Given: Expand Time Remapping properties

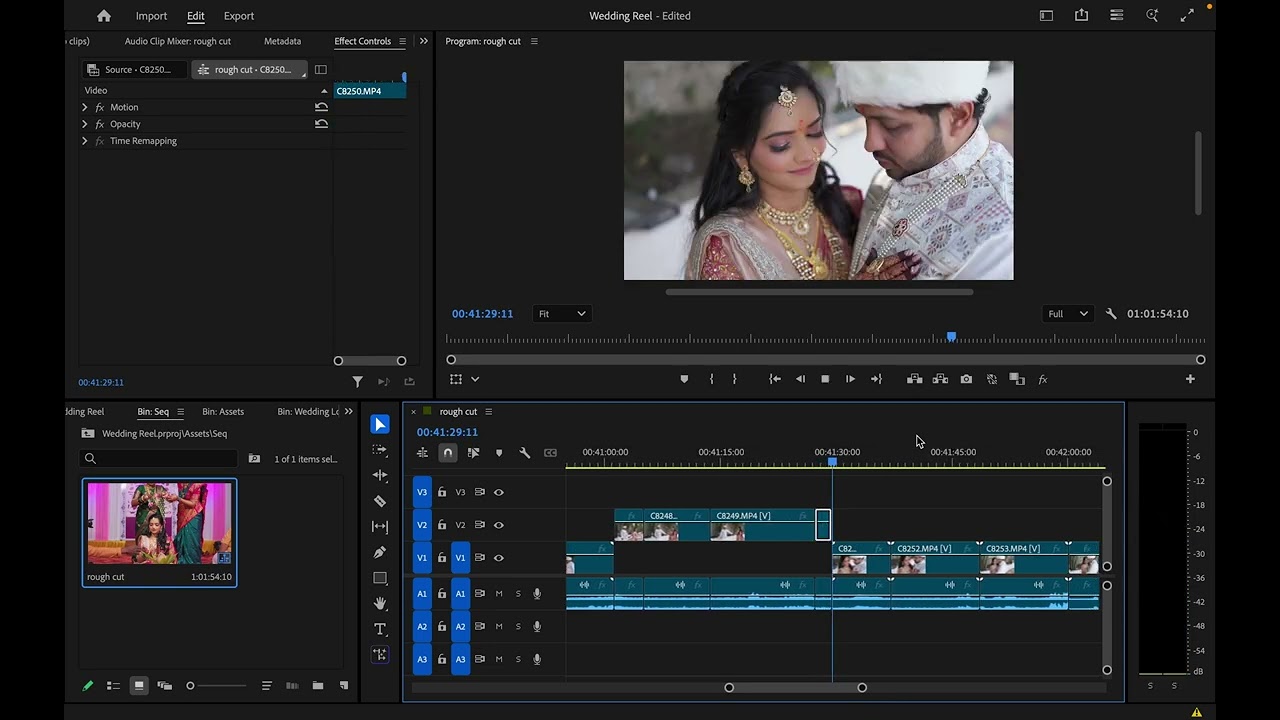Looking at the screenshot, I should [x=85, y=141].
